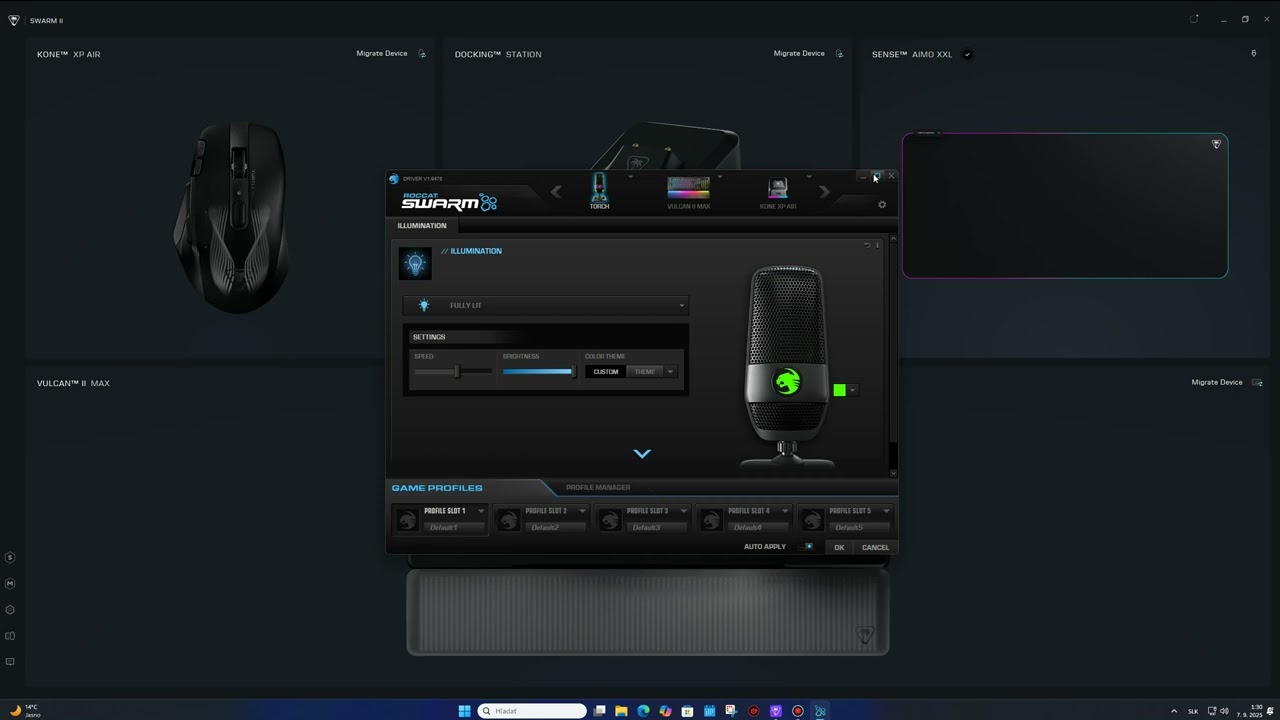Expand more settings with blue down chevron
Viewport: 1280px width, 720px height.
pos(642,454)
